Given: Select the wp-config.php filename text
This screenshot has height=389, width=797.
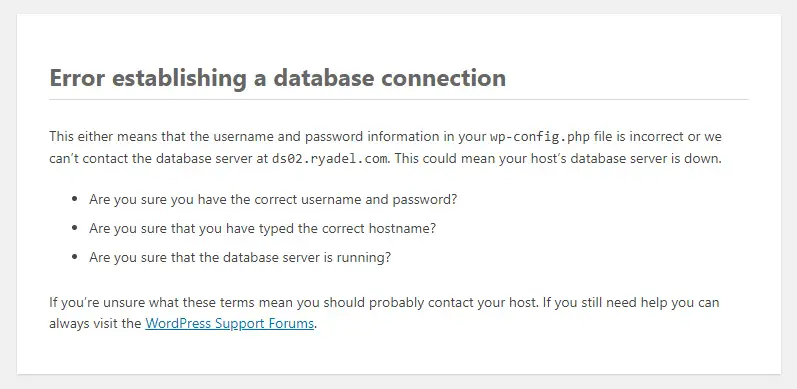Looking at the screenshot, I should coord(540,137).
